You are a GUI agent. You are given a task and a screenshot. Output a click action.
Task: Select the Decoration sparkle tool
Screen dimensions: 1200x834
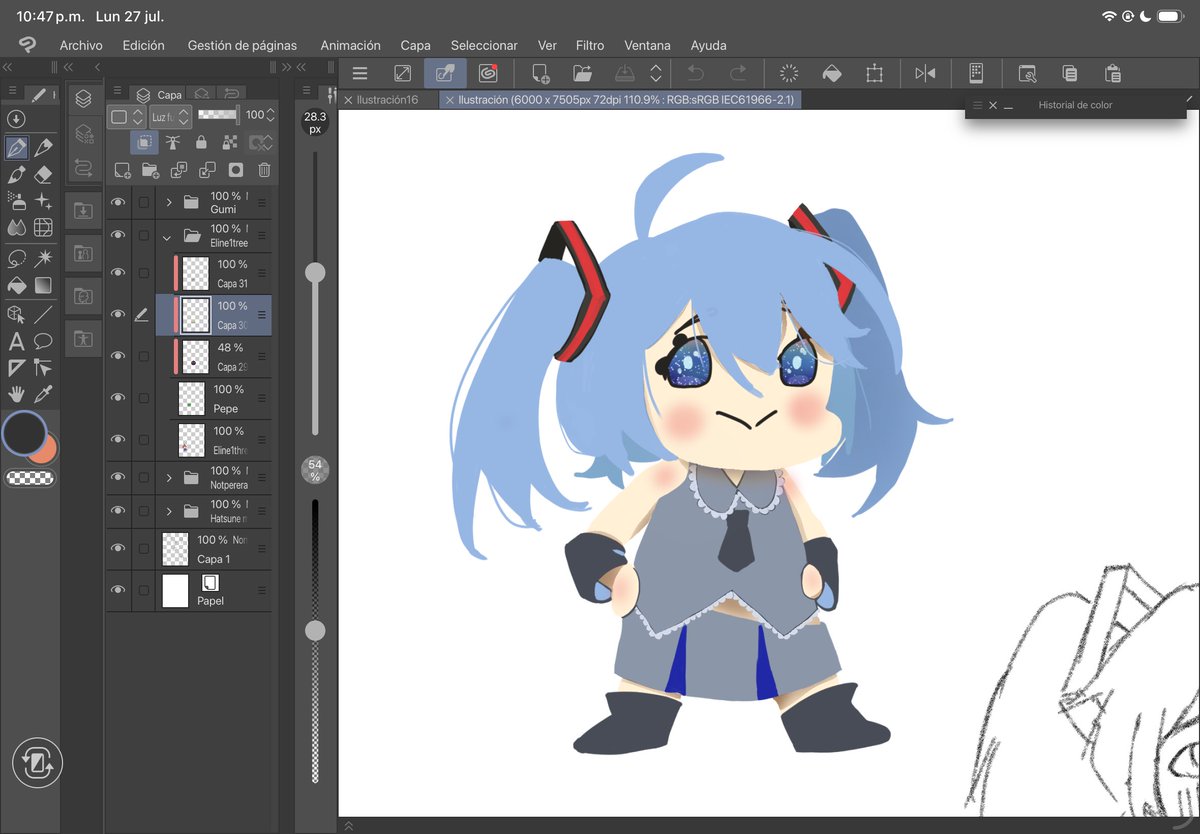(x=42, y=201)
